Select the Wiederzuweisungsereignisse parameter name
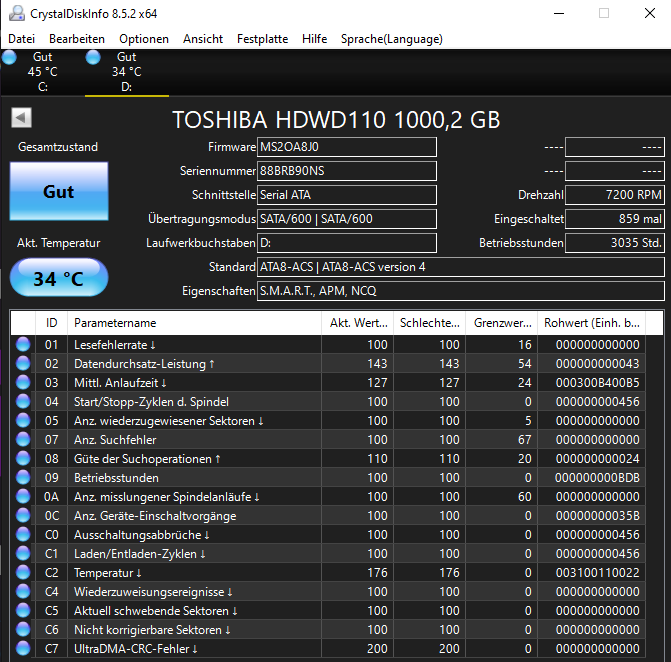This screenshot has height=662, width=671. coord(153,592)
